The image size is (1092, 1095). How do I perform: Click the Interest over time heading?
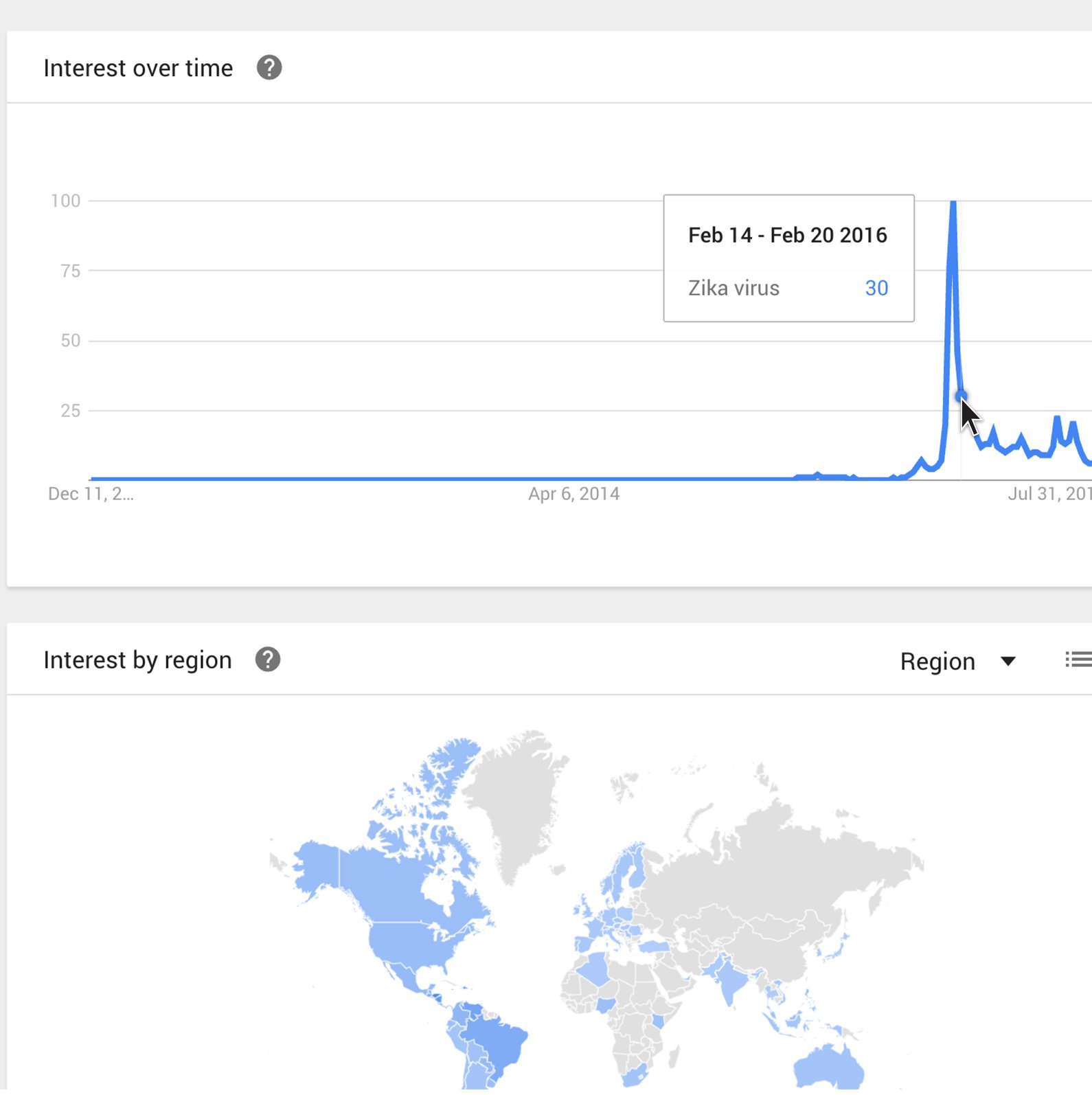[138, 68]
